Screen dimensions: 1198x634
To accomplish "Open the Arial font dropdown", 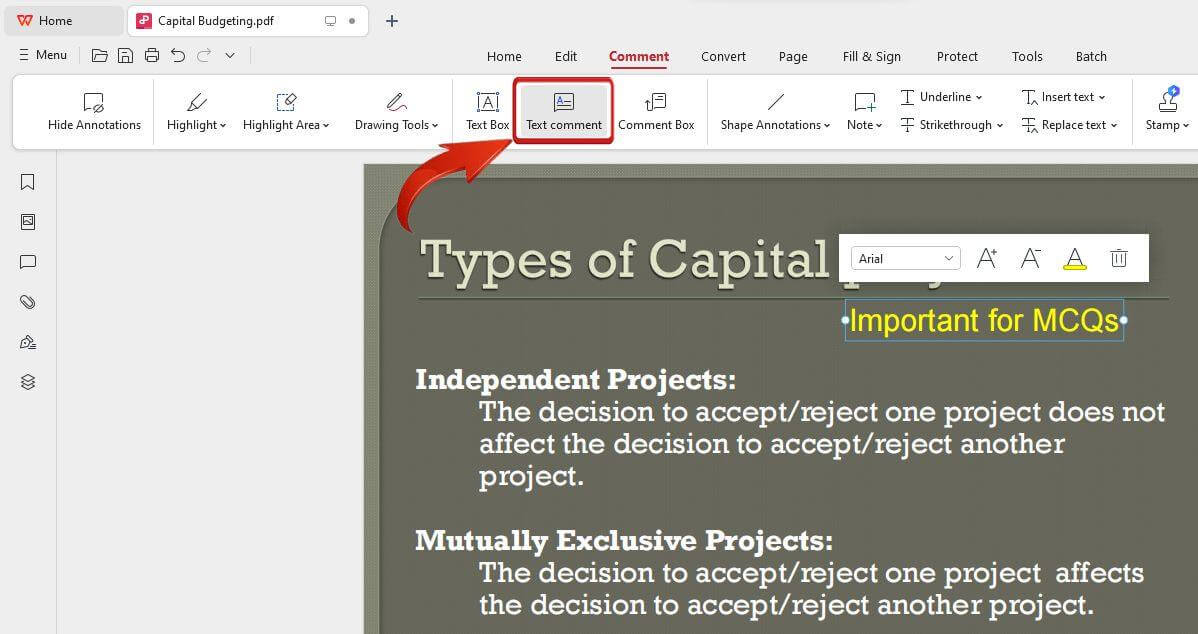I will pos(905,258).
